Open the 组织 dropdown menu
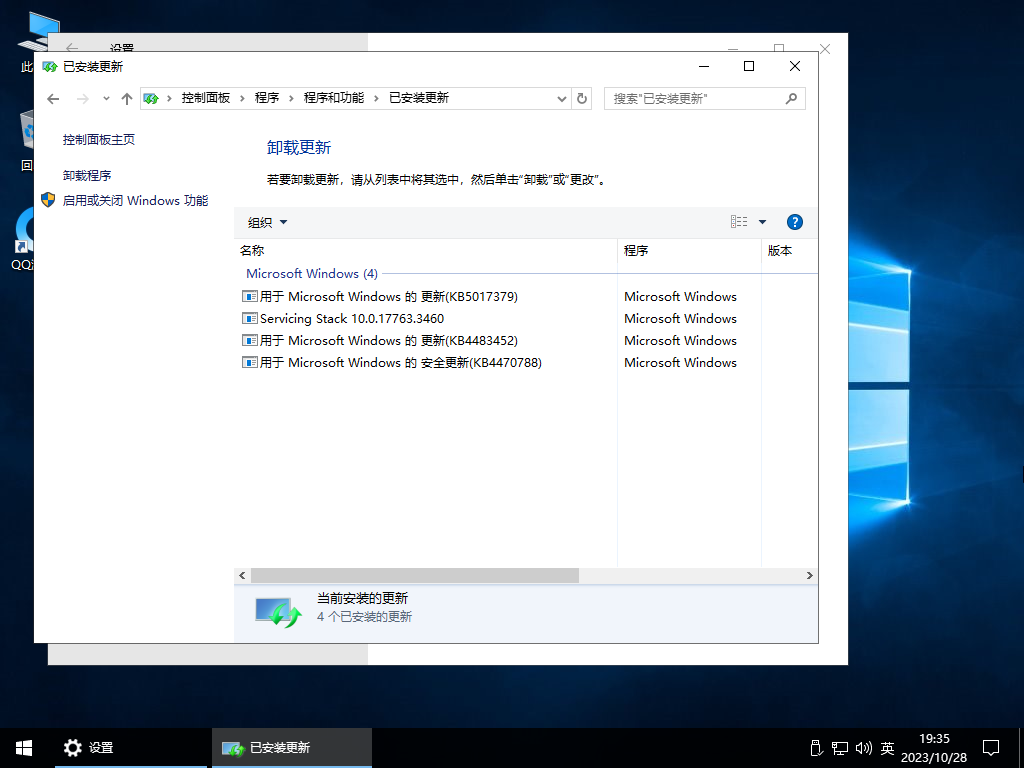The image size is (1024, 768). [265, 222]
